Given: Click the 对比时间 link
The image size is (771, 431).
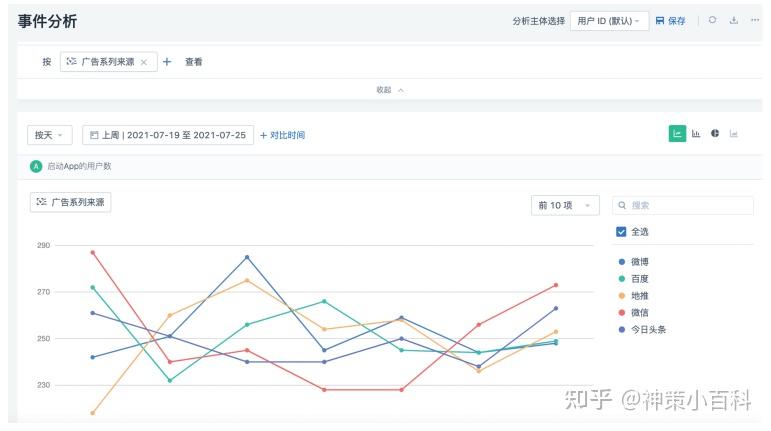Looking at the screenshot, I should (282, 135).
